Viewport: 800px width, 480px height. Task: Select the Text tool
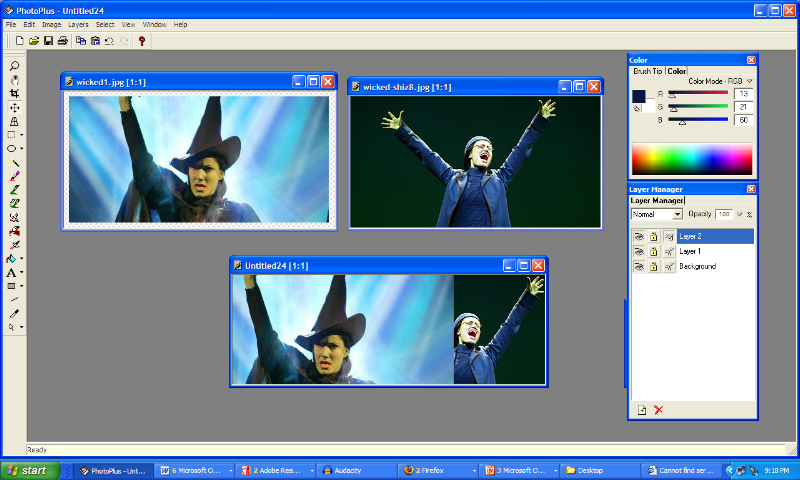click(x=11, y=272)
